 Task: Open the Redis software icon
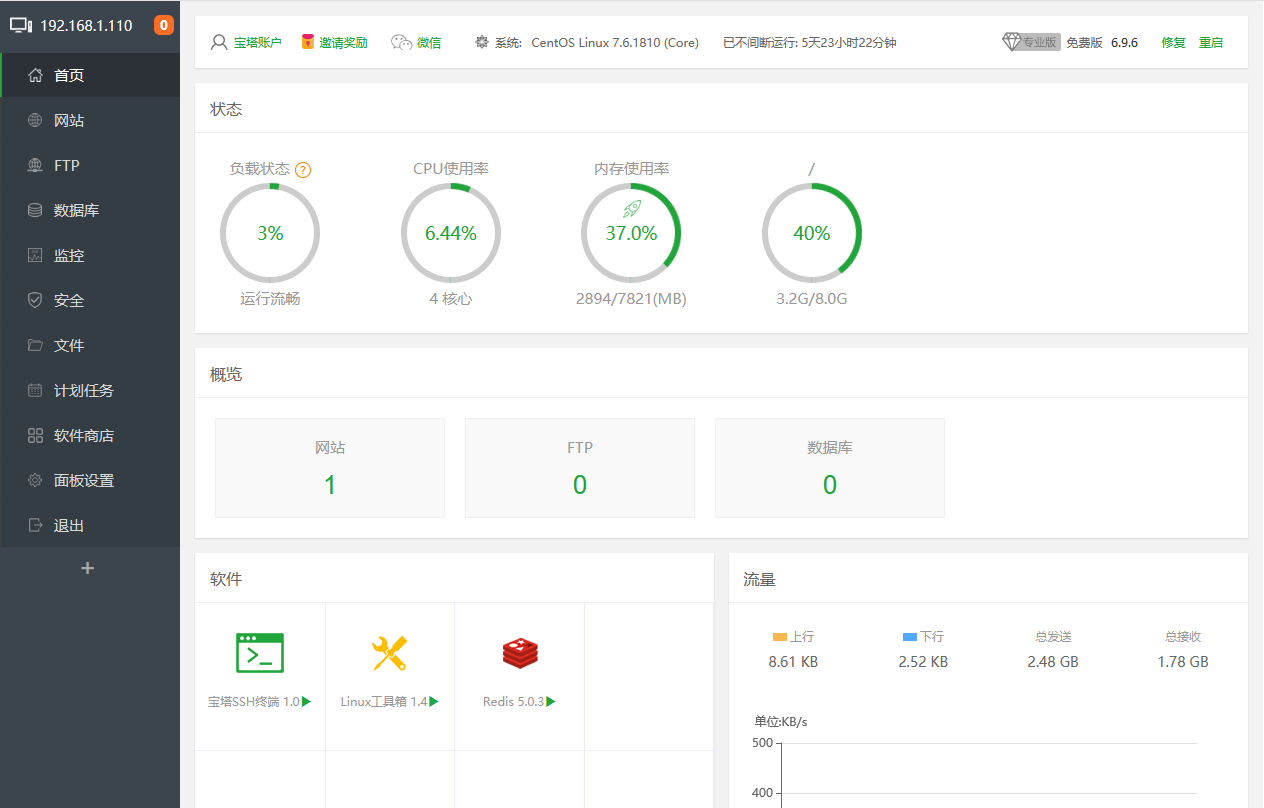point(520,653)
